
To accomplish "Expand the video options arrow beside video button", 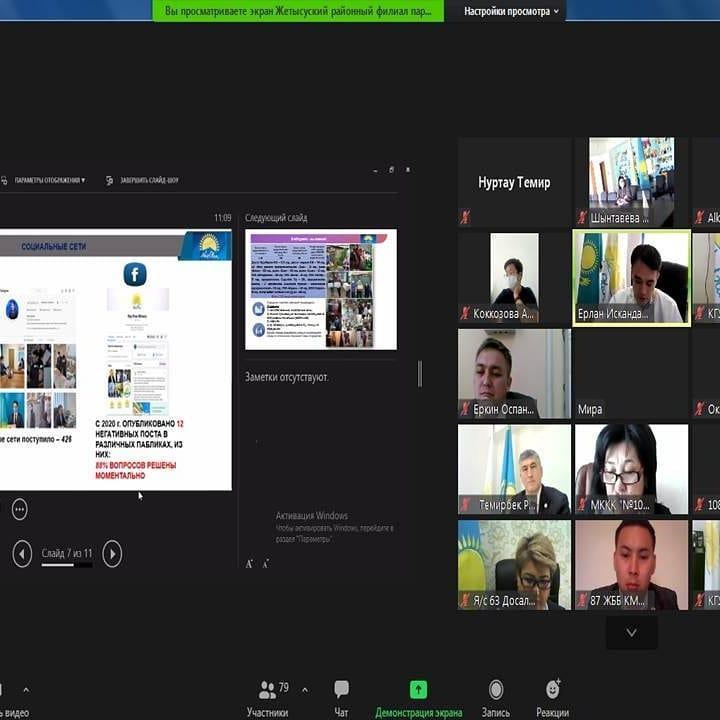I will [26, 689].
